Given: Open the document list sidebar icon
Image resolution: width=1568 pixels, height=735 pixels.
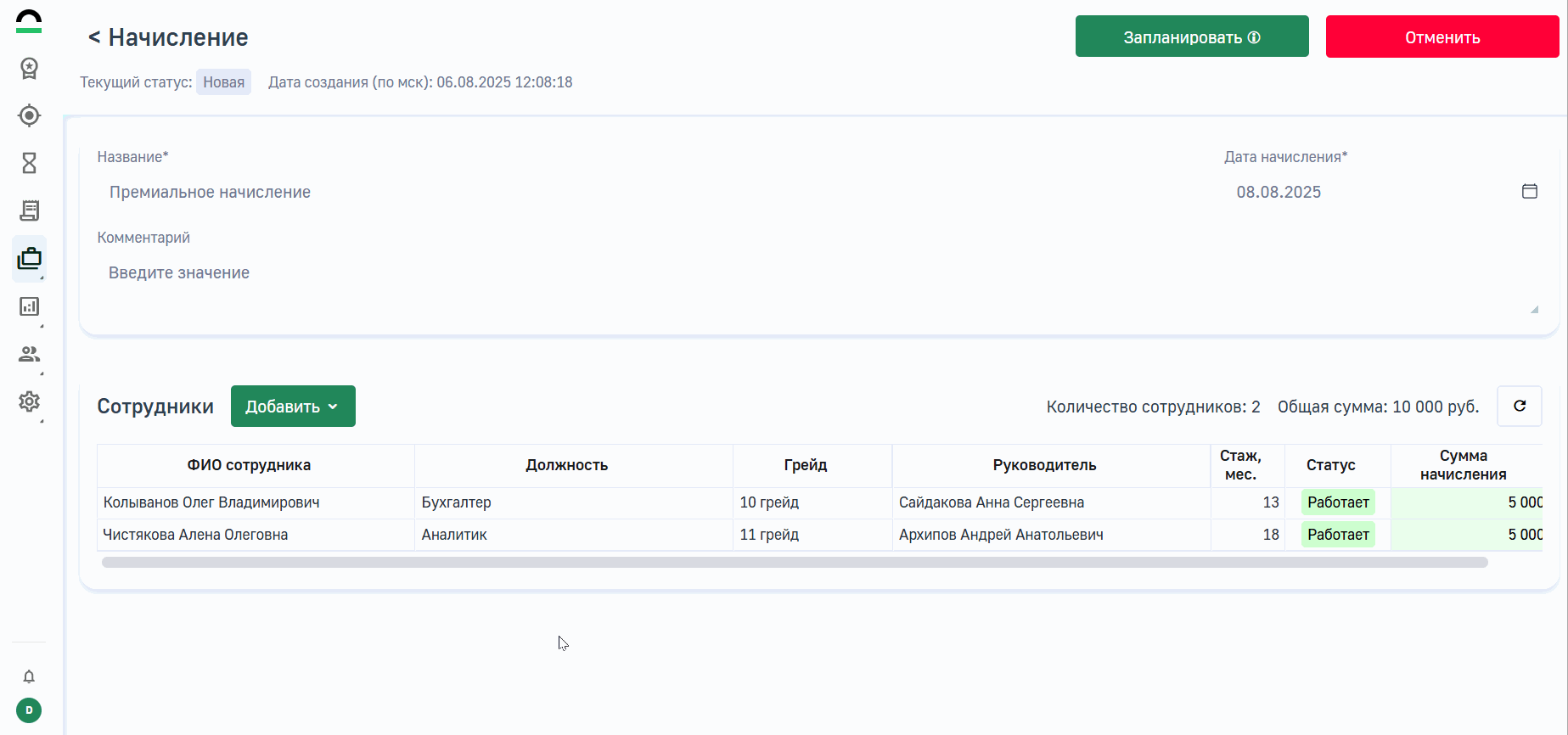Looking at the screenshot, I should (x=29, y=210).
